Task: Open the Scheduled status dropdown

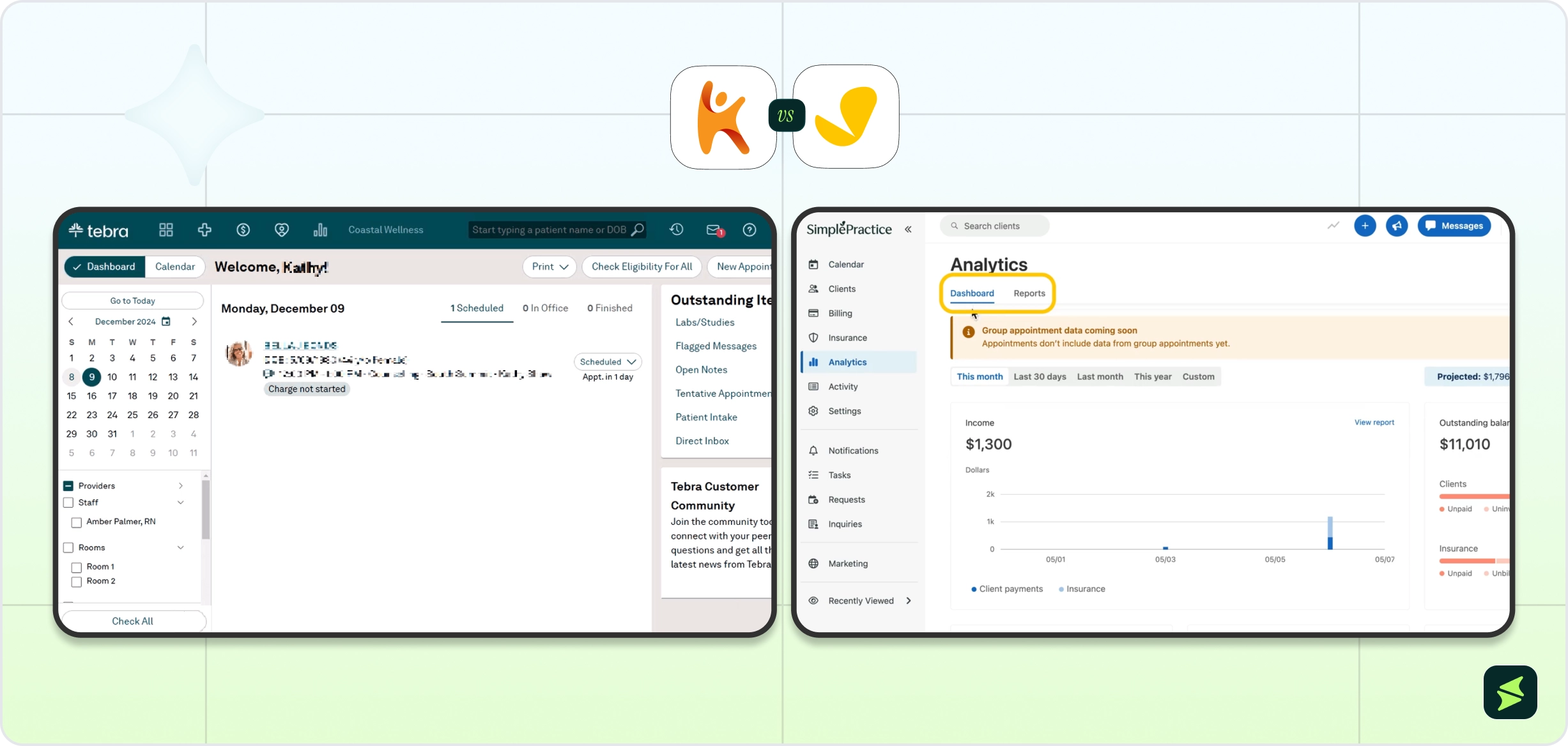Action: [608, 362]
